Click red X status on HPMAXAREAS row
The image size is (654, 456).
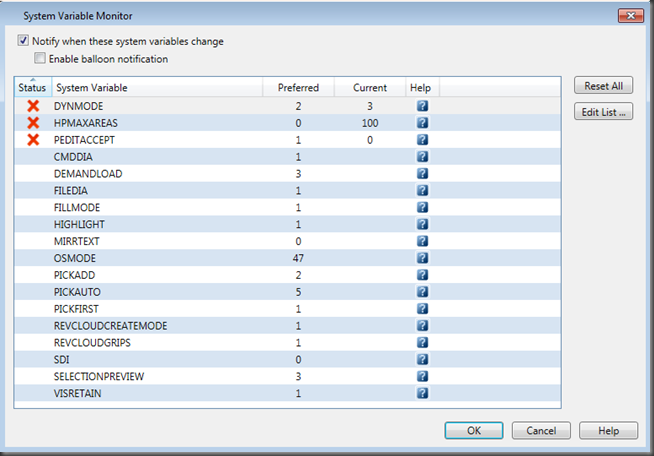(33, 123)
